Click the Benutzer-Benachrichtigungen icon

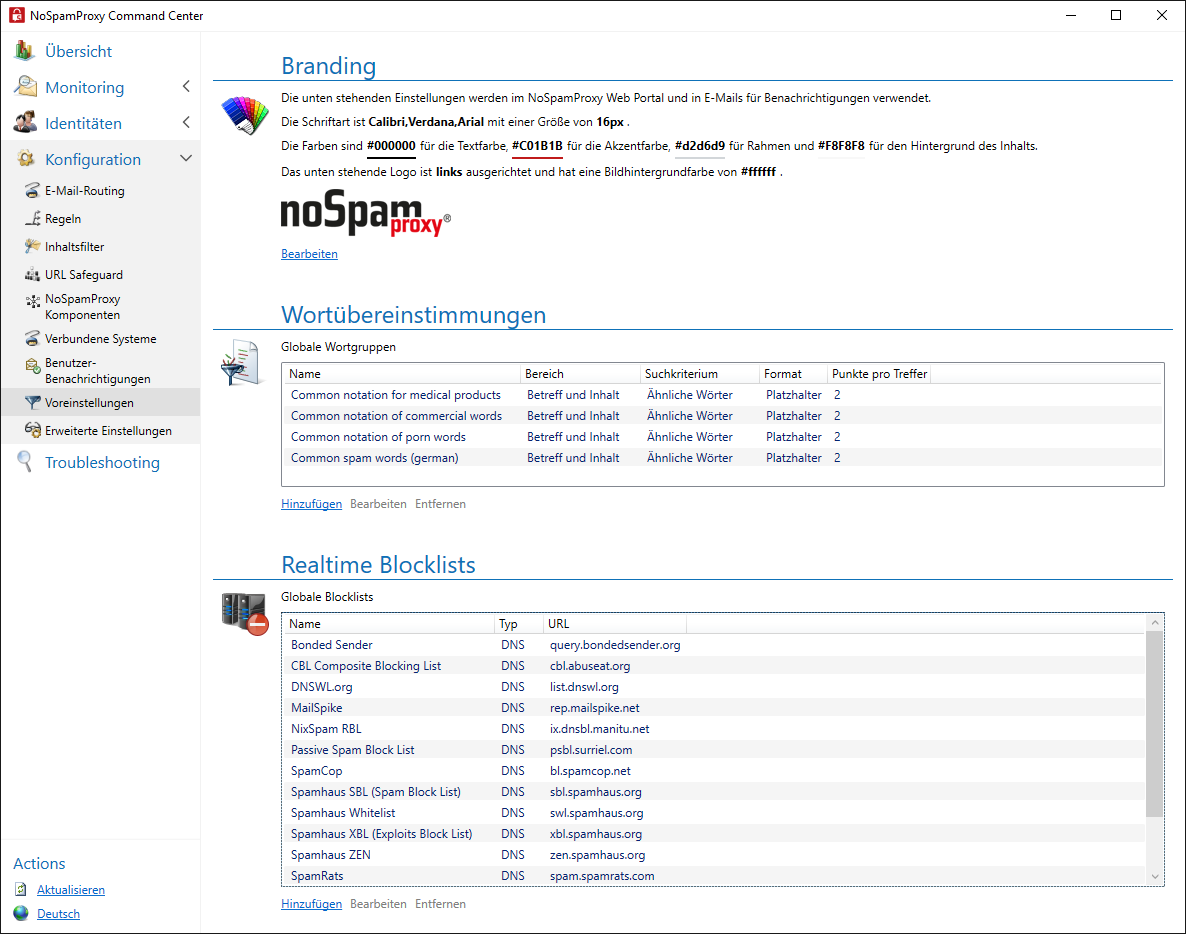coord(33,366)
